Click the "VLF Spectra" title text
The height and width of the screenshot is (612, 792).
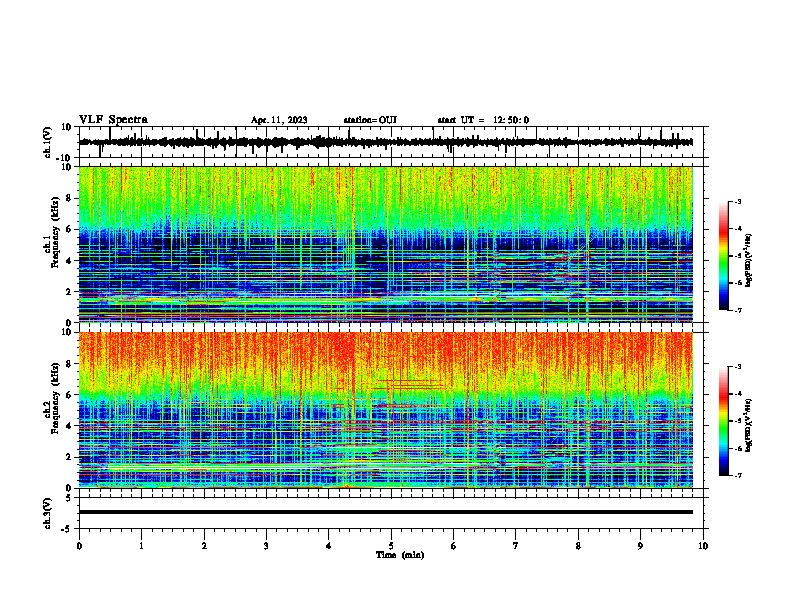pos(113,120)
